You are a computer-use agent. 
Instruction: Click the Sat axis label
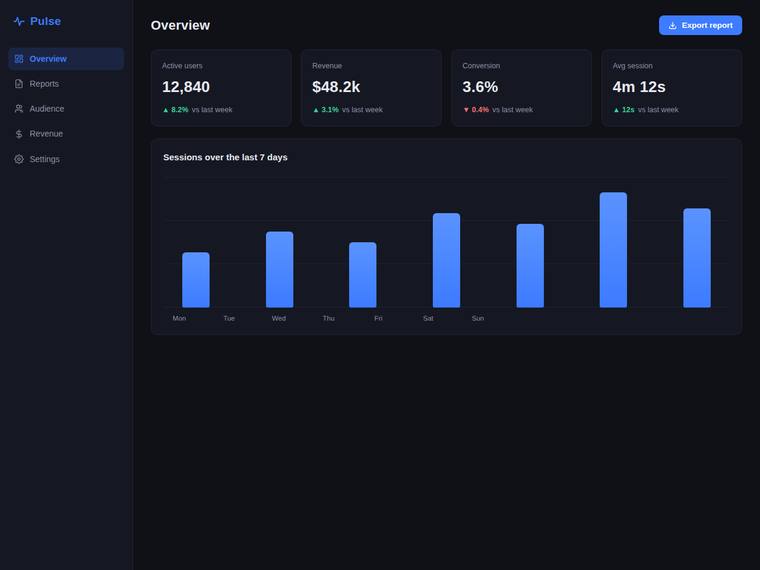click(x=428, y=318)
